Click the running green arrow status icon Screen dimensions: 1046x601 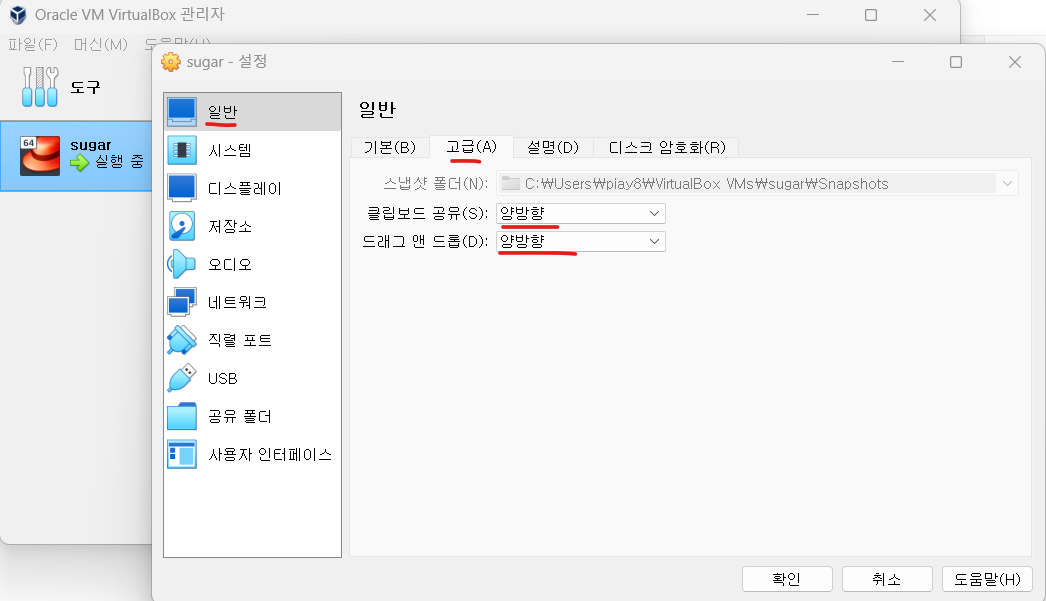click(x=79, y=162)
